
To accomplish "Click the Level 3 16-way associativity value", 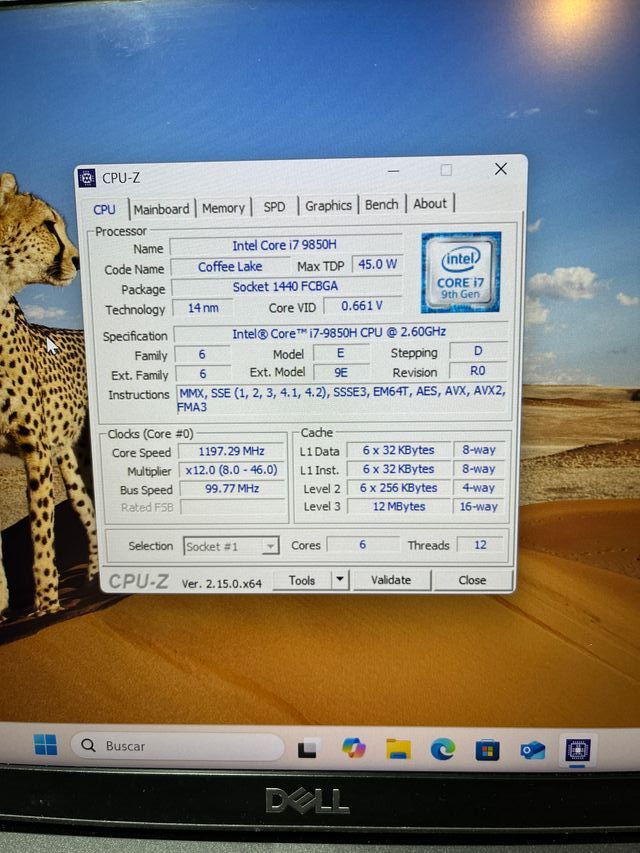I will pos(479,506).
